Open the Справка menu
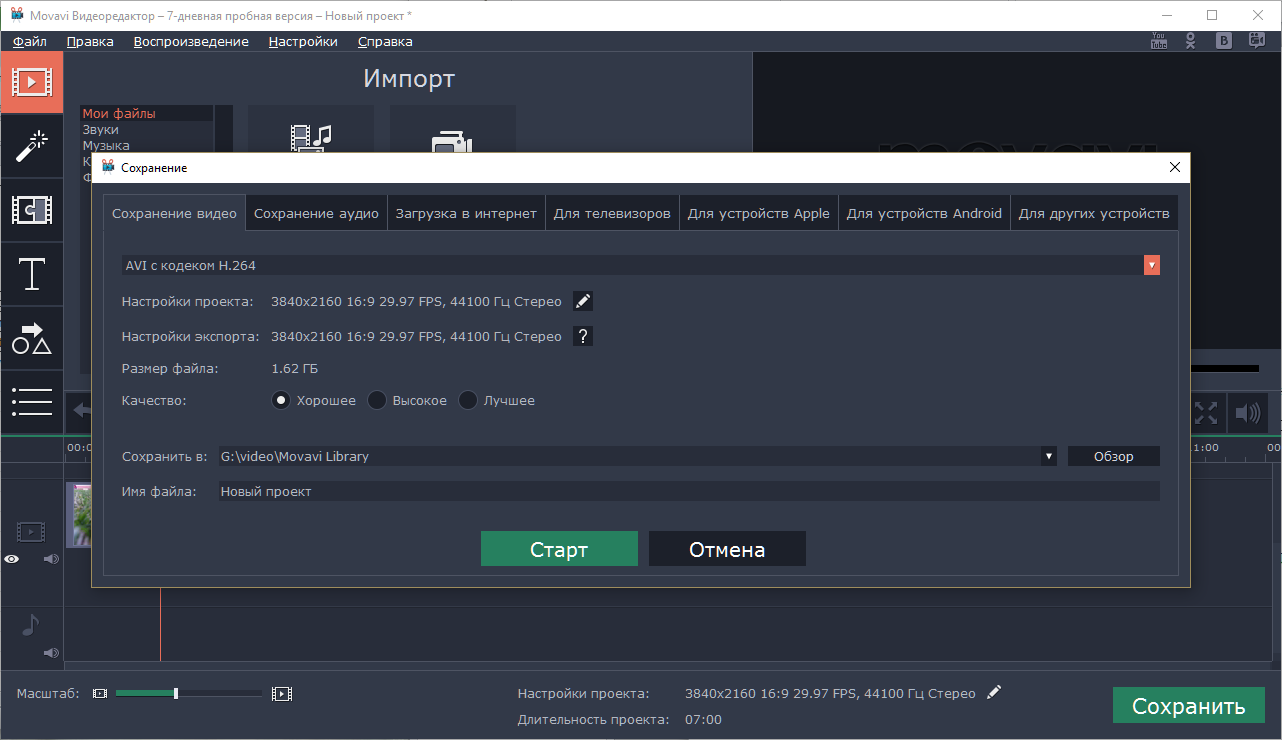The image size is (1282, 740). 385,41
